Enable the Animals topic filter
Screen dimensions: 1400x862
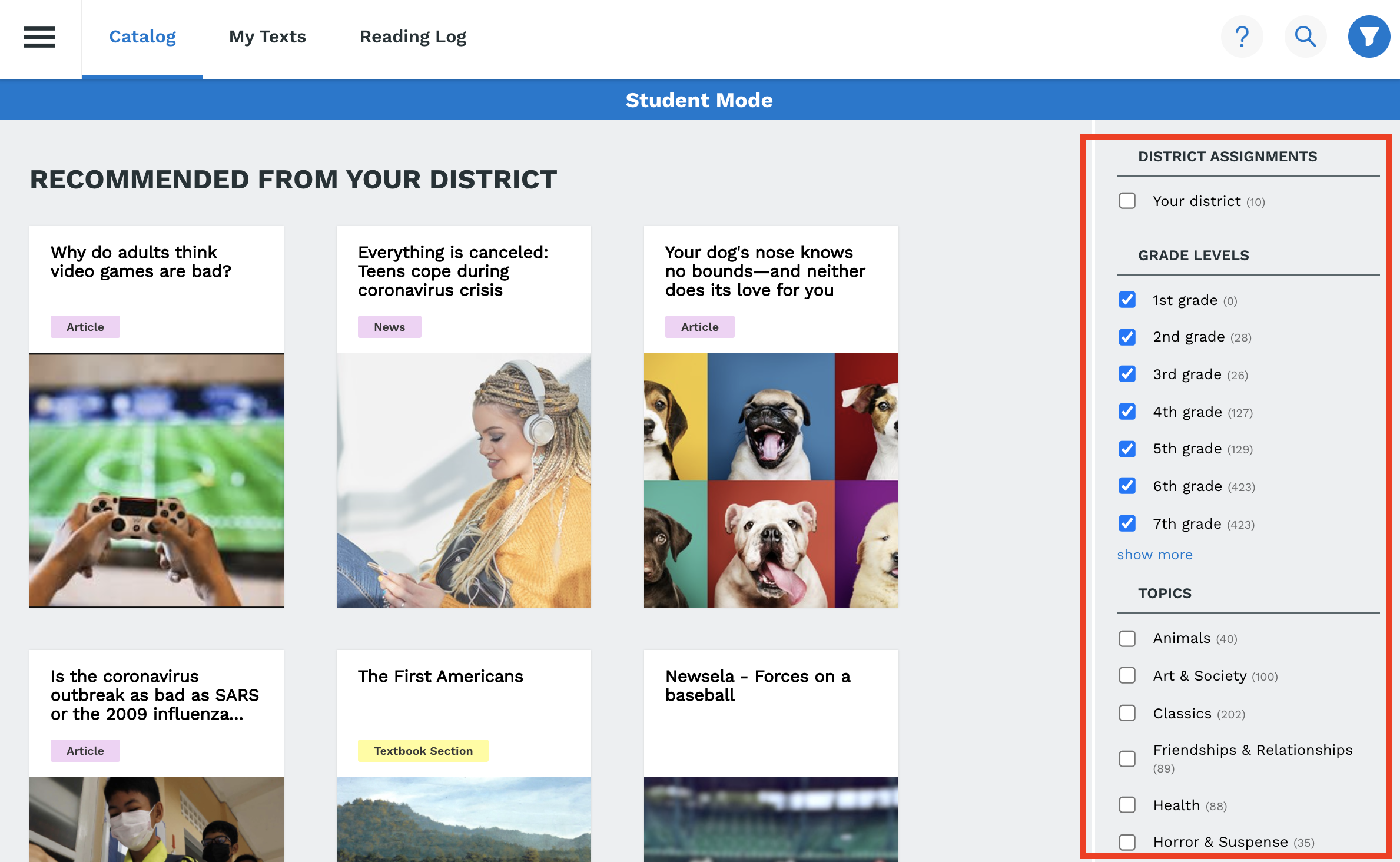pyautogui.click(x=1127, y=639)
